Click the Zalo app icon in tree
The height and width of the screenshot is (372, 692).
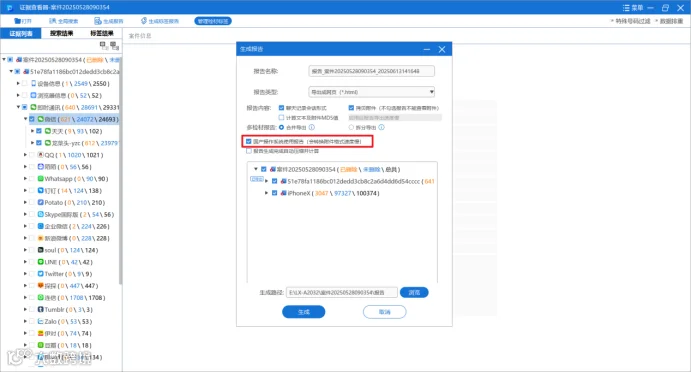[40, 322]
